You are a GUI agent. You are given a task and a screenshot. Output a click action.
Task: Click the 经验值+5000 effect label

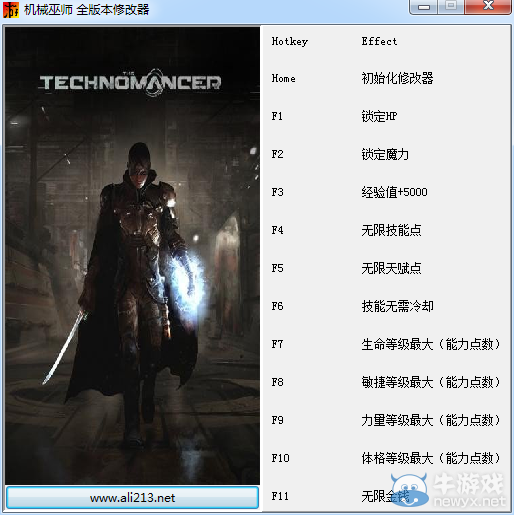point(394,192)
